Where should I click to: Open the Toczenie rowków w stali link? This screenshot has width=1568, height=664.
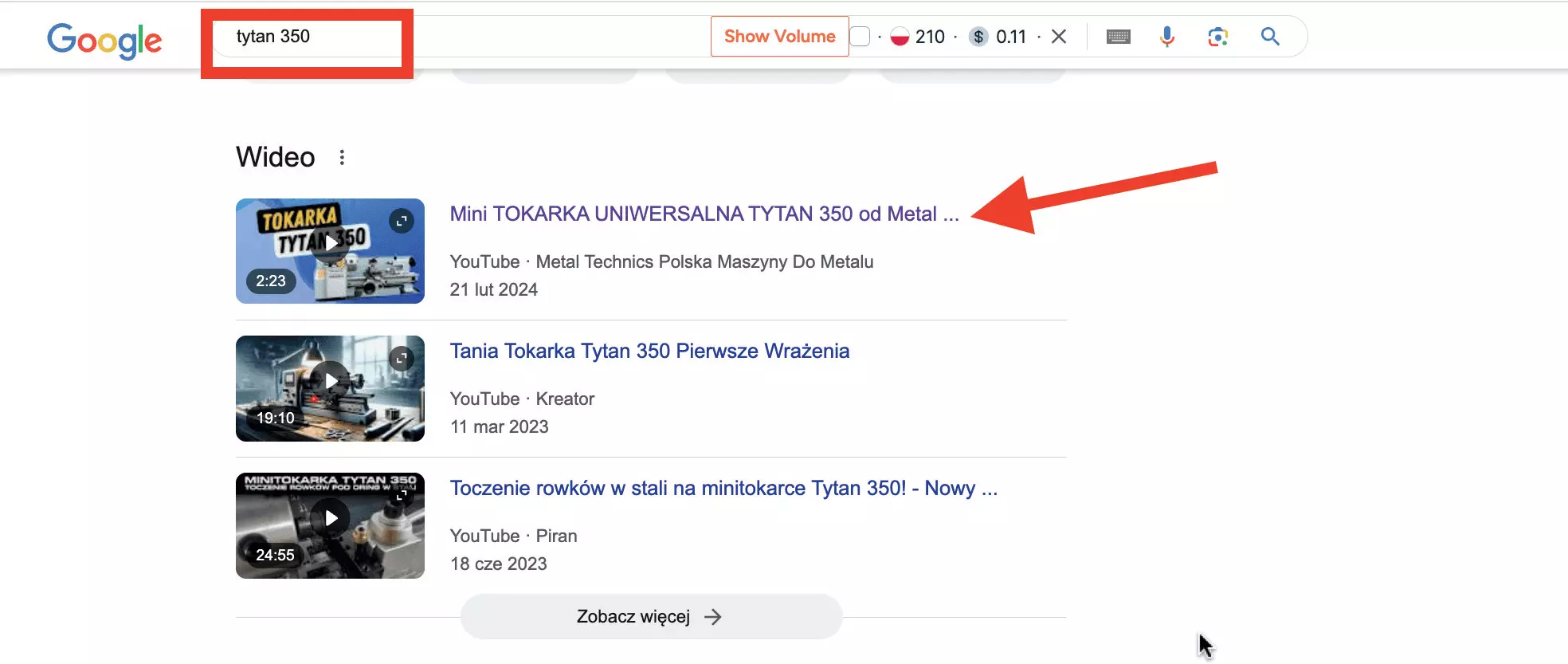(723, 488)
